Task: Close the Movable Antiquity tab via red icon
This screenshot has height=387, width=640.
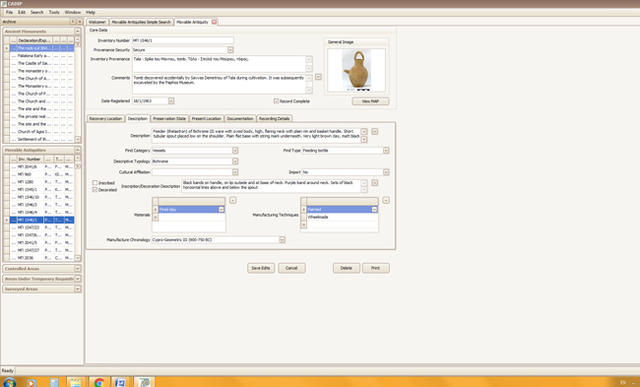Action: [x=214, y=22]
